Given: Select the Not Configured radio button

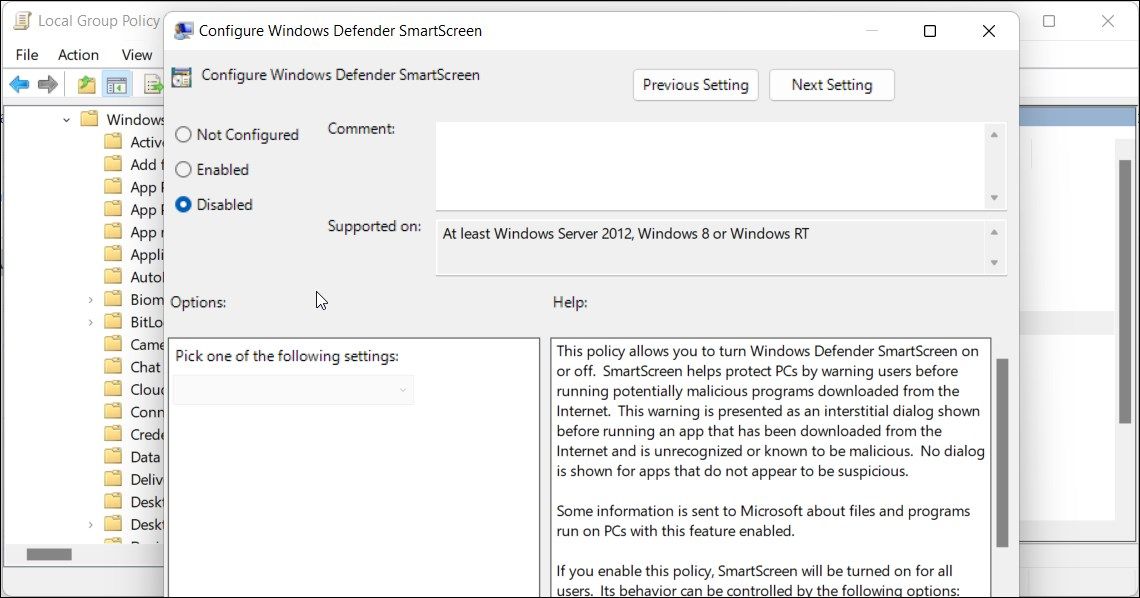Looking at the screenshot, I should [183, 134].
